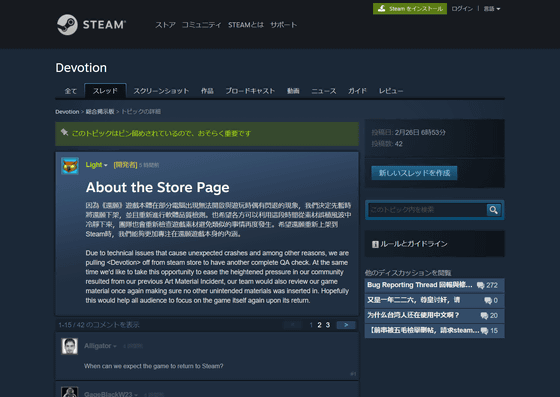Select the スレッド tab
560x397 pixels.
105,91
